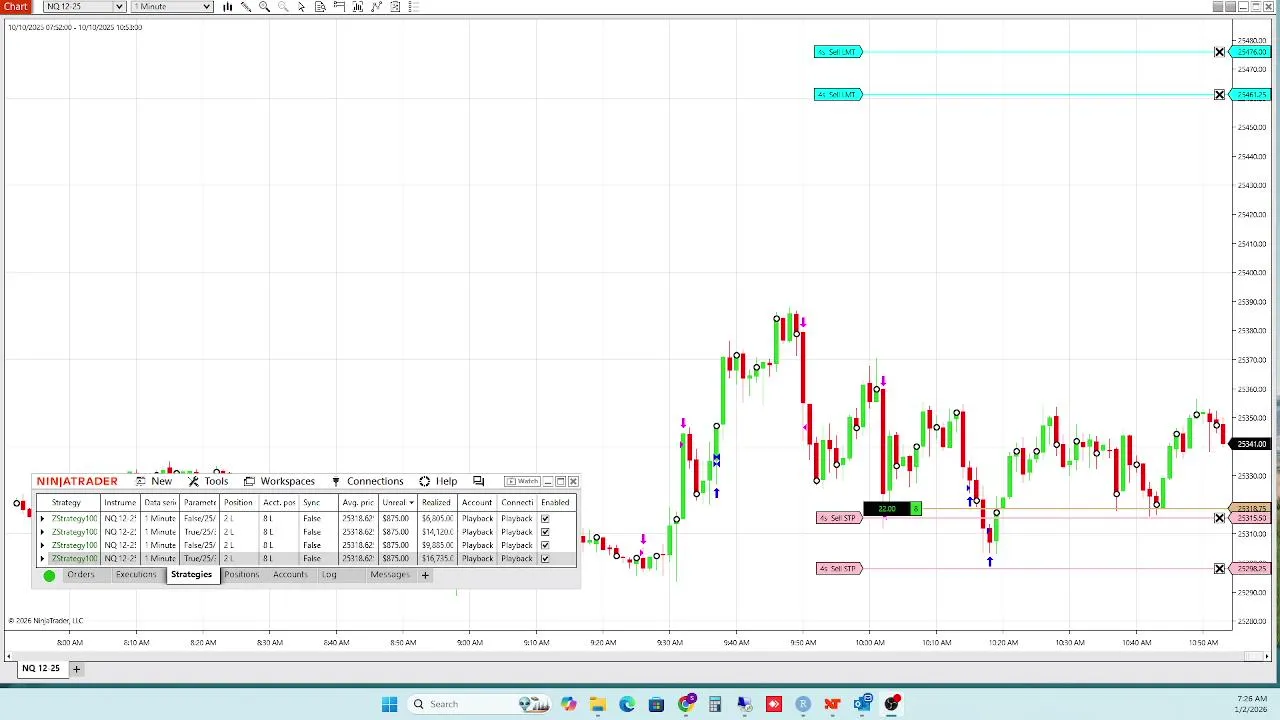
Task: Activate the zoom in magnifier icon
Action: coord(265,7)
